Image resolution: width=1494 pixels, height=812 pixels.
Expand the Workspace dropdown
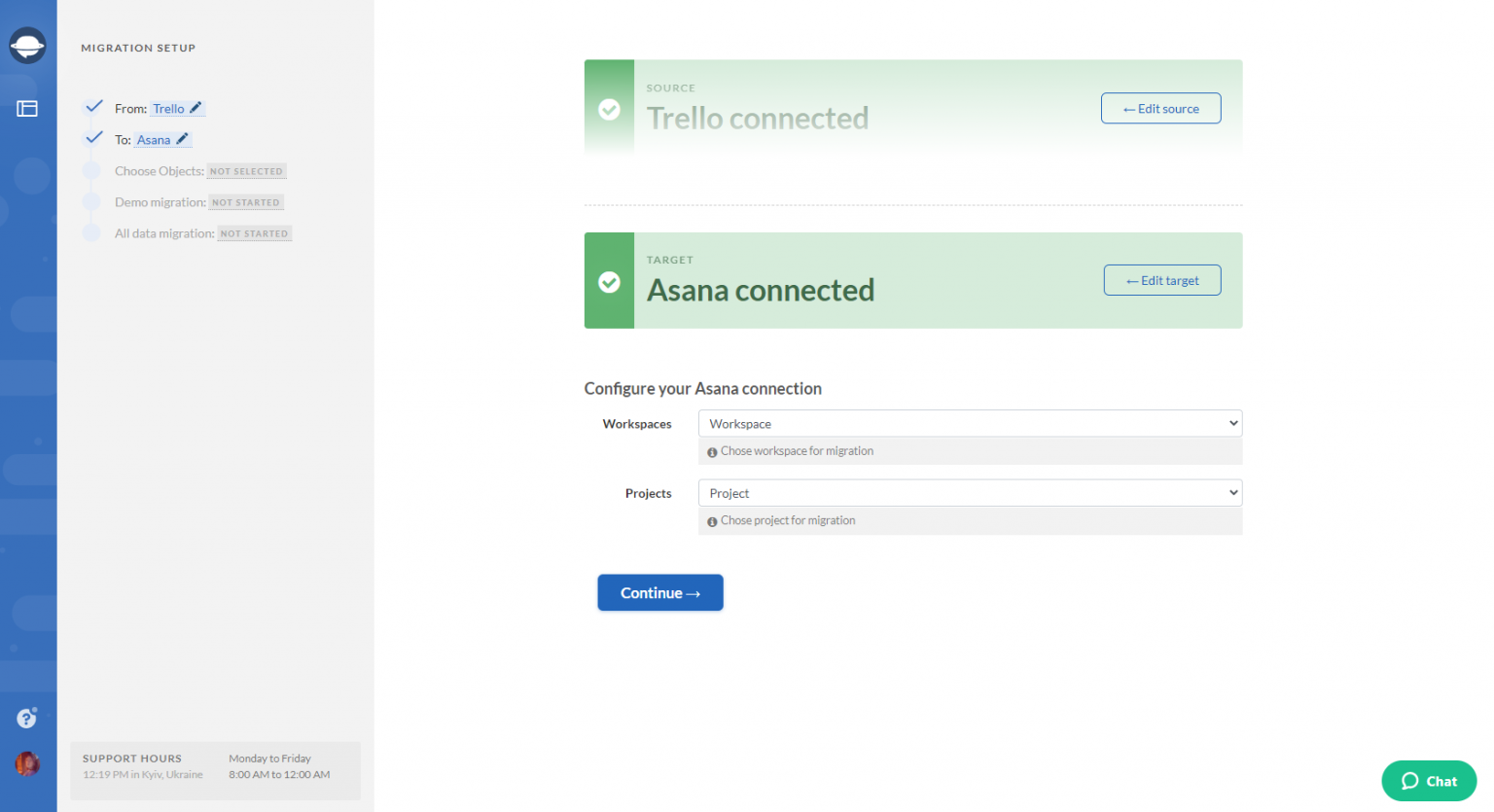[x=969, y=424]
